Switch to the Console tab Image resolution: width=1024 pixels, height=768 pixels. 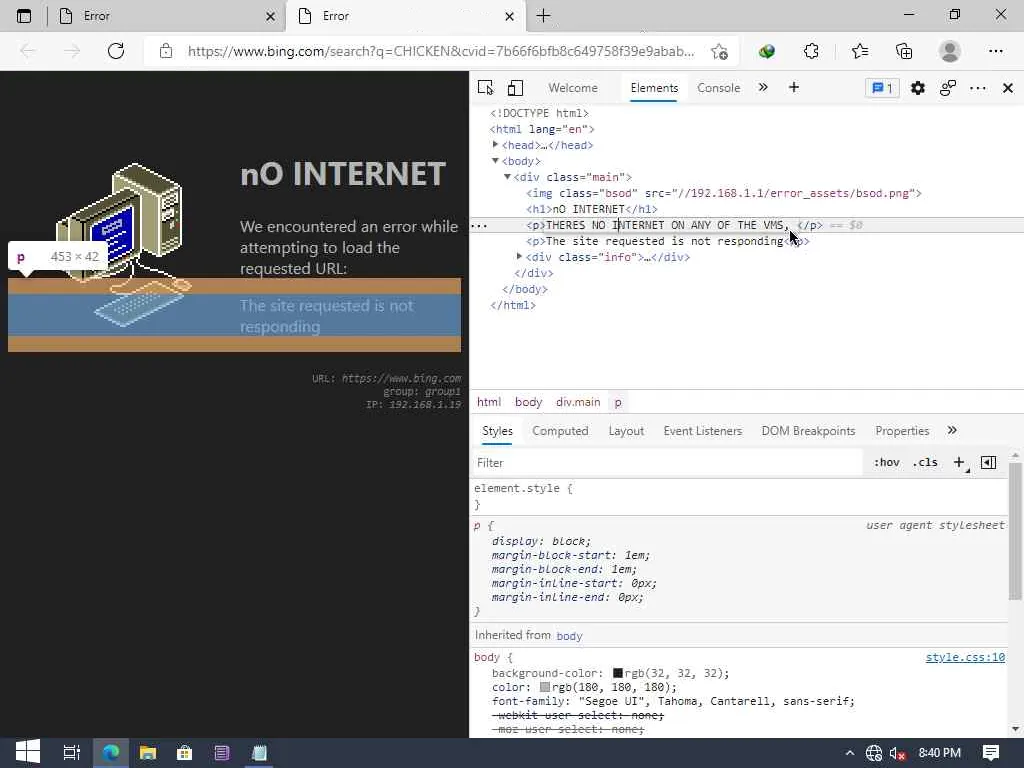(x=718, y=88)
